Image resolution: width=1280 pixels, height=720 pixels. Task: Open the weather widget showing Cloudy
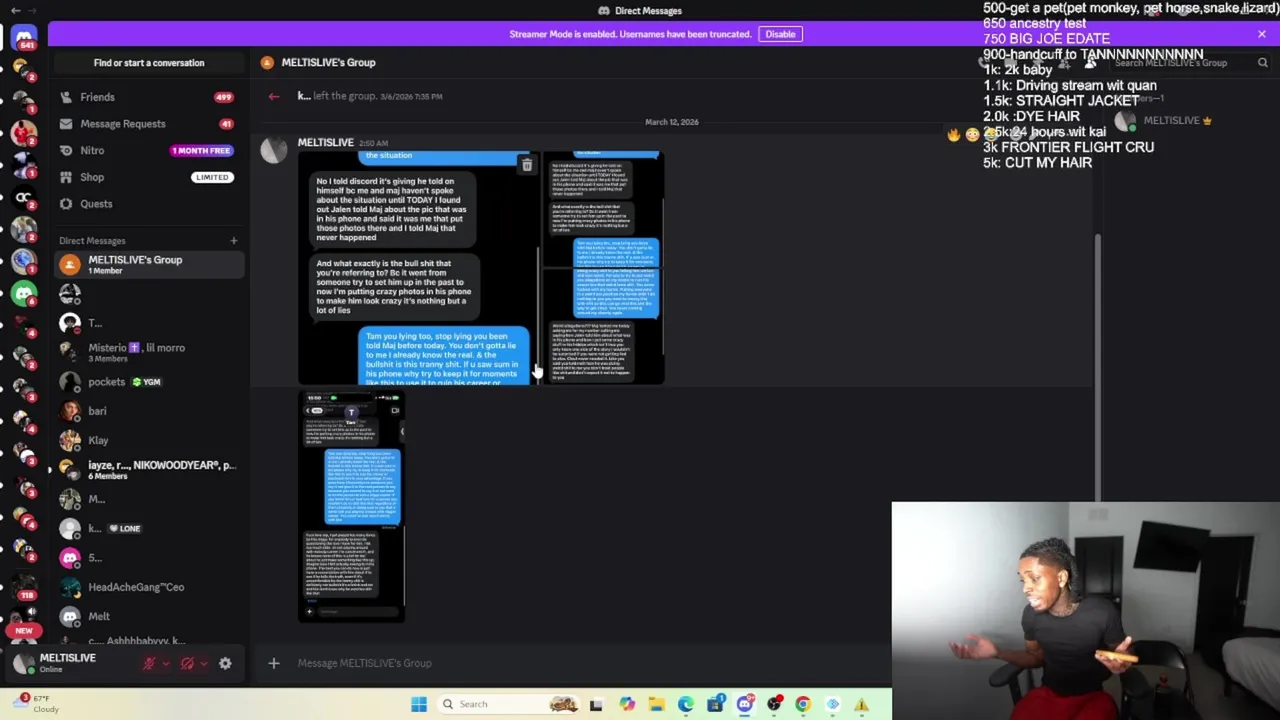pos(35,703)
